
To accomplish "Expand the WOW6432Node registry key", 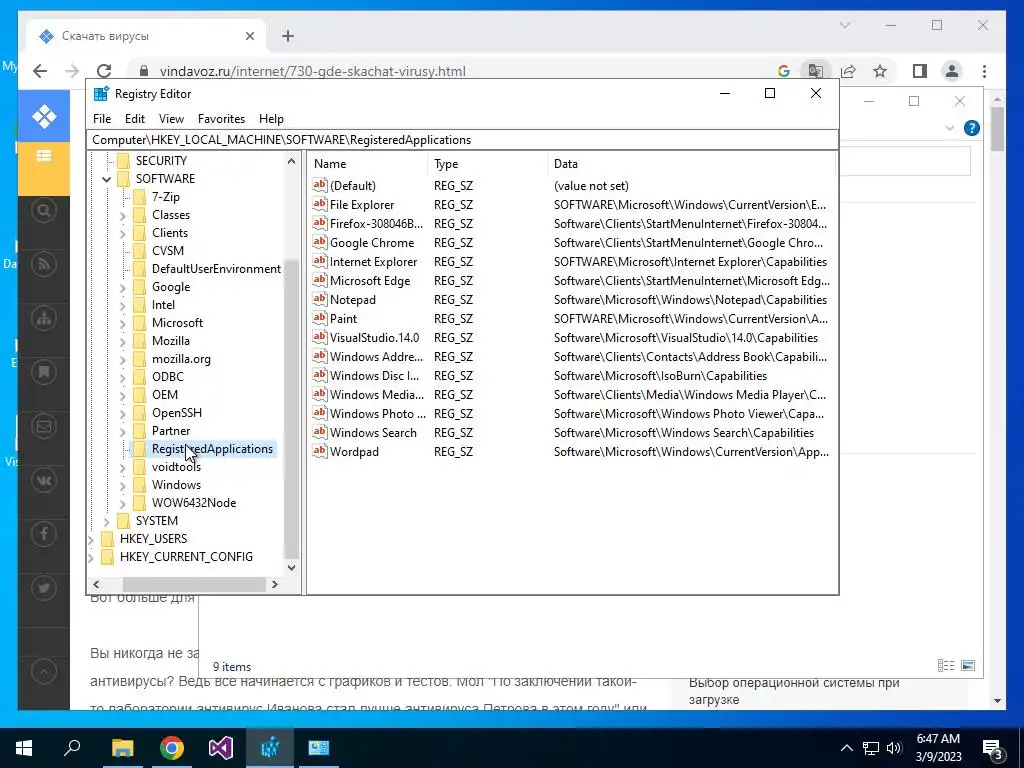I will coord(123,504).
